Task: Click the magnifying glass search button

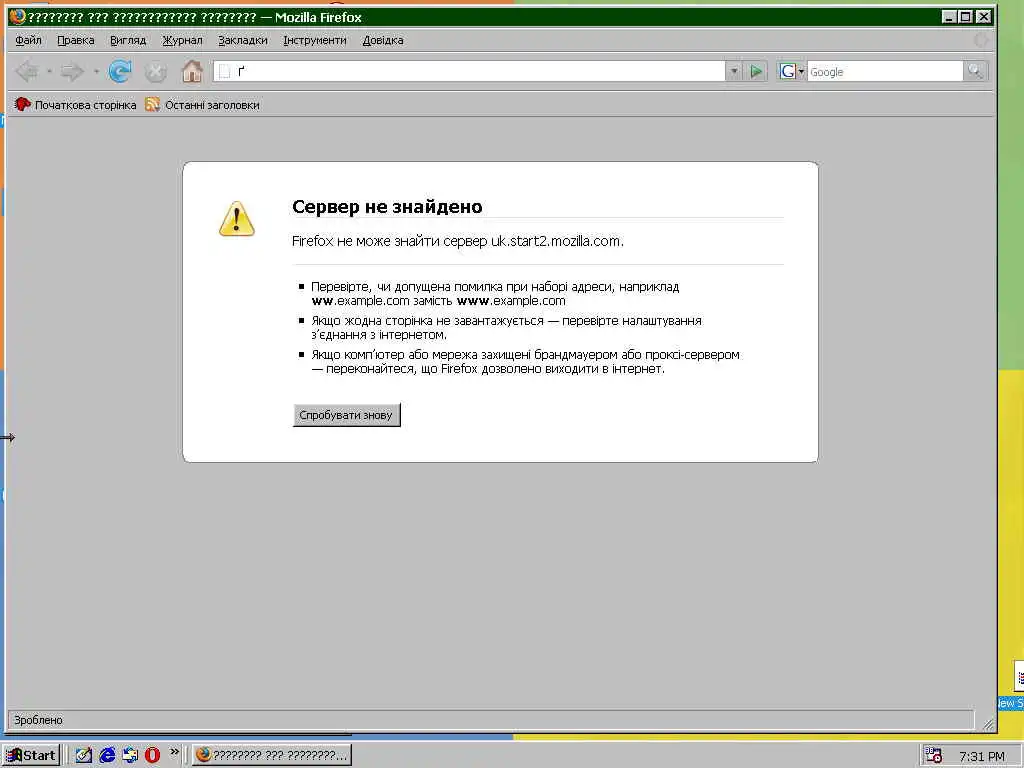Action: click(976, 71)
